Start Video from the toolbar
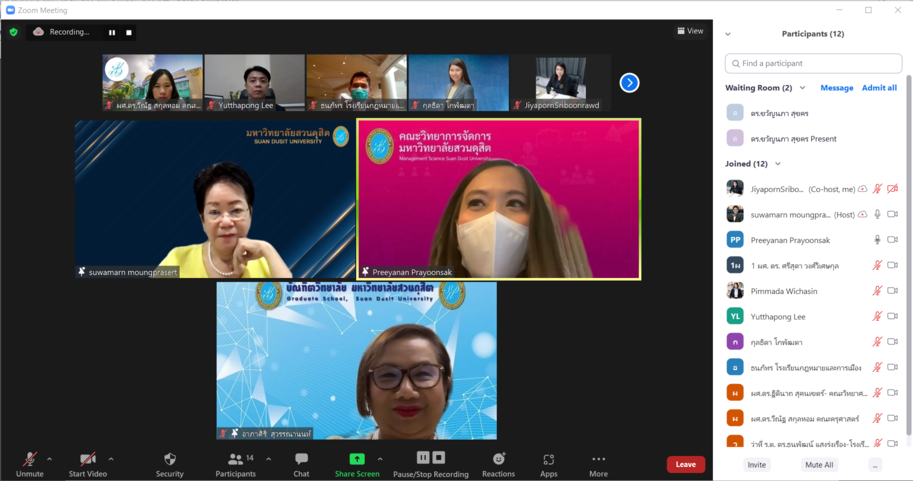This screenshot has height=481, width=913. pyautogui.click(x=89, y=463)
